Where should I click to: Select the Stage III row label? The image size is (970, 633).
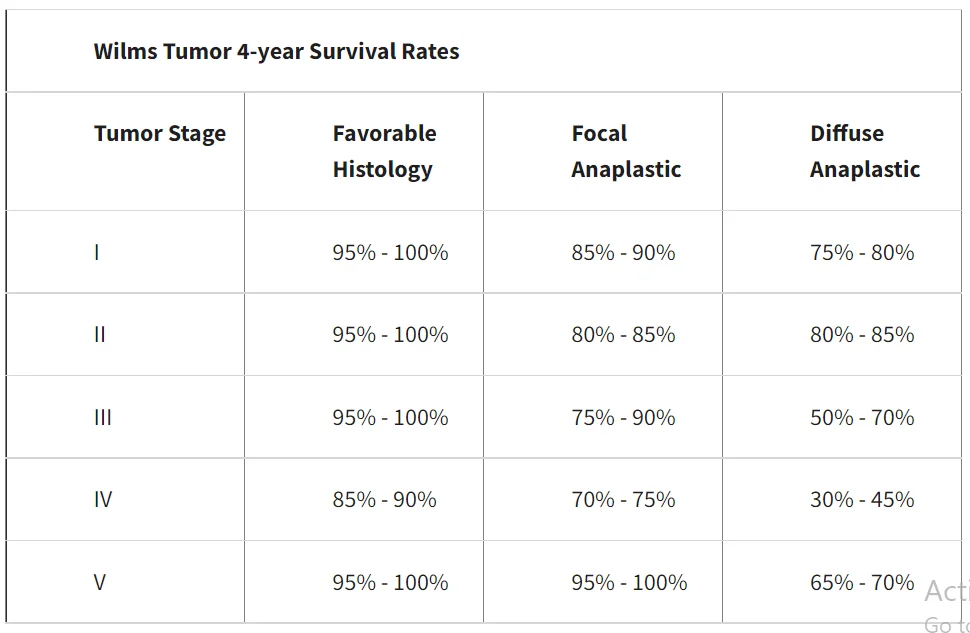click(x=103, y=418)
